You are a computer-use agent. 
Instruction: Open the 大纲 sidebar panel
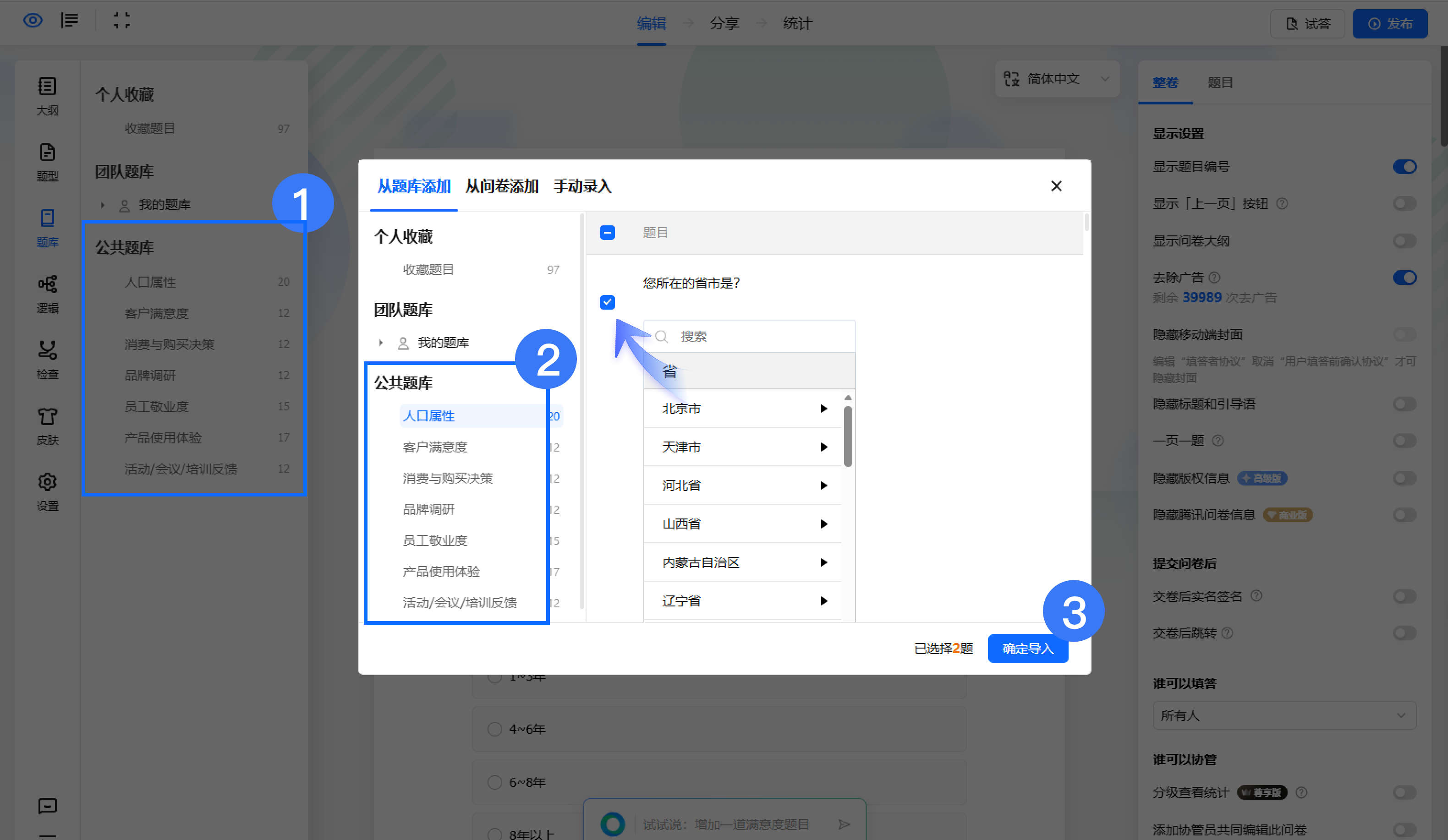click(x=47, y=96)
